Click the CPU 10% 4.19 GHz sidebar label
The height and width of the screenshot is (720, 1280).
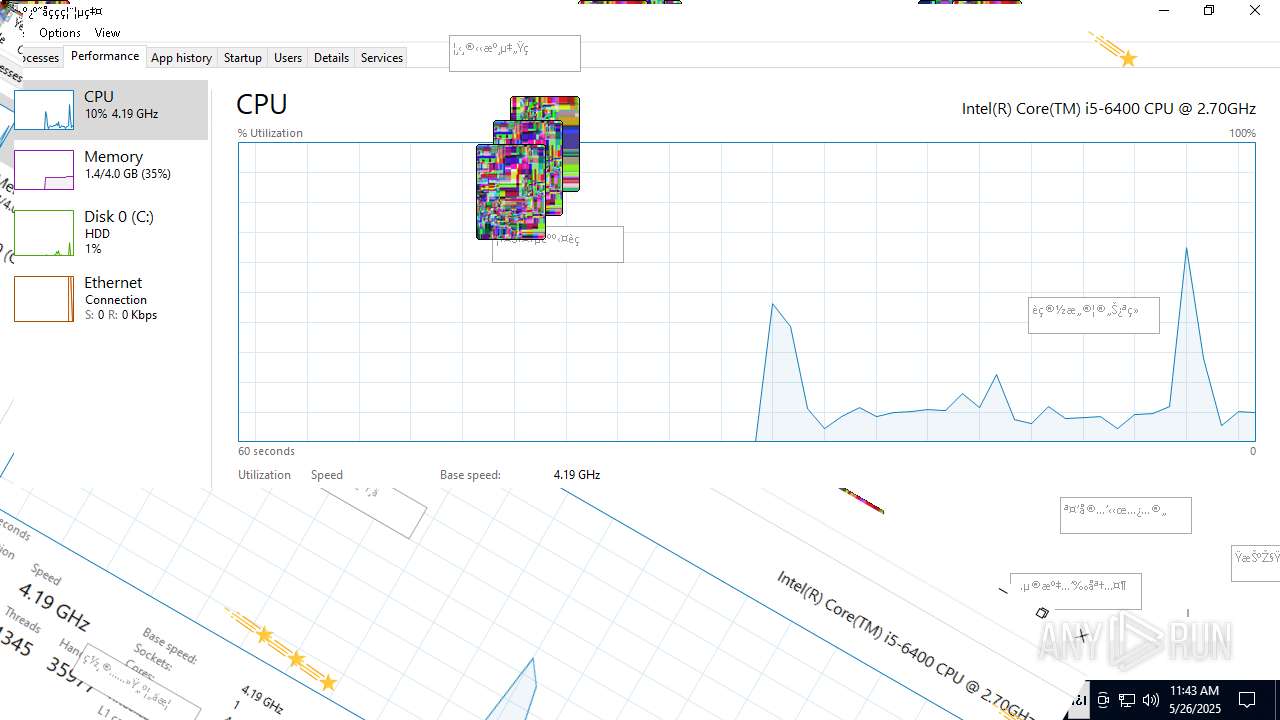point(121,105)
